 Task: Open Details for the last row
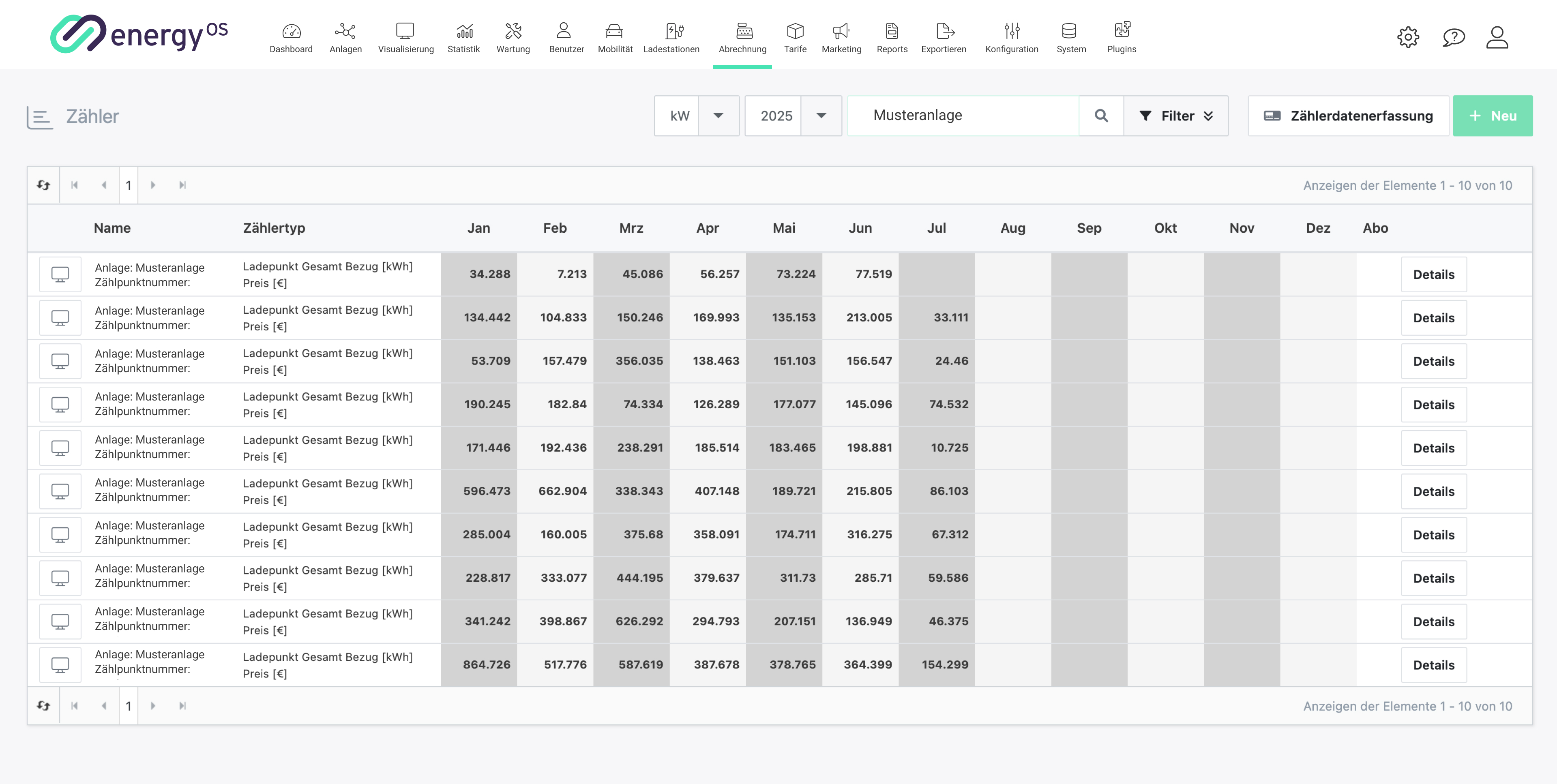(x=1434, y=665)
